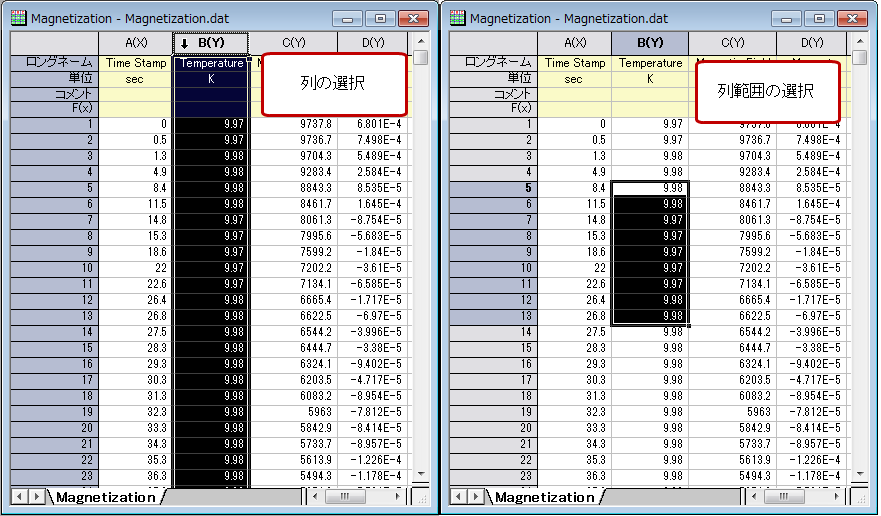Click horizontal scrollbar thumb in right window
The image size is (881, 516).
tap(784, 496)
